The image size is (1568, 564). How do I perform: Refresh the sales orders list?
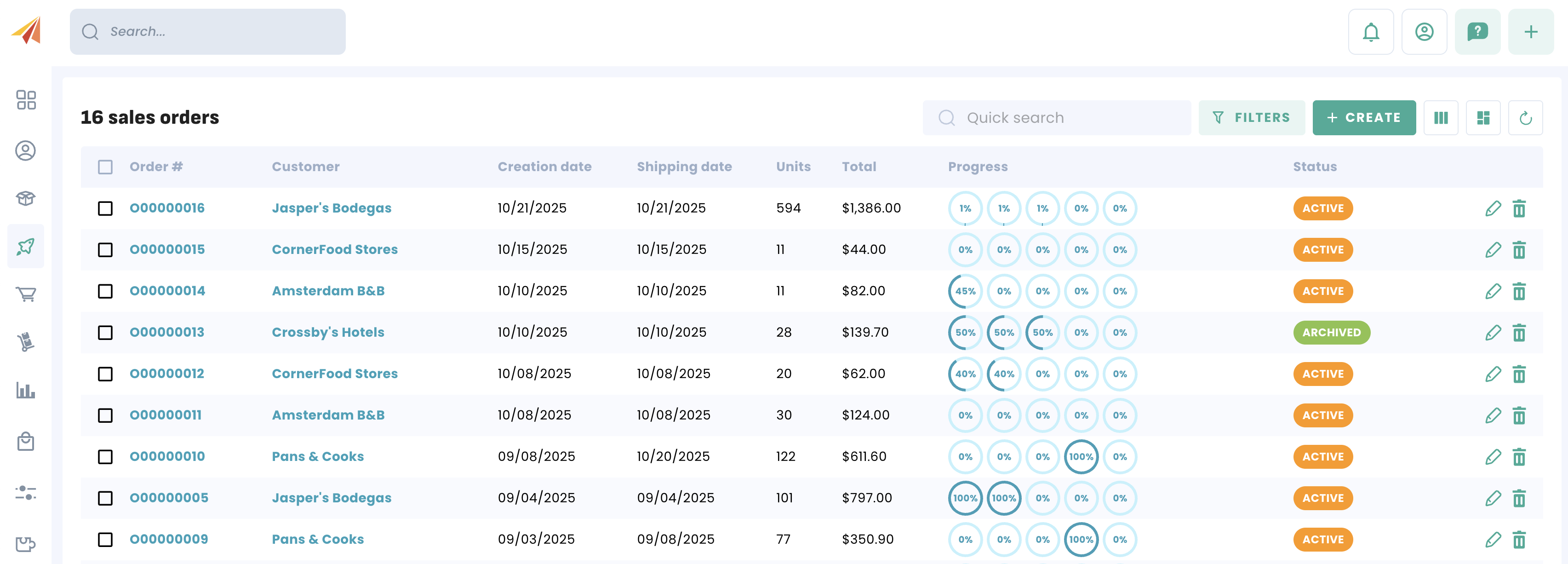coord(1525,118)
